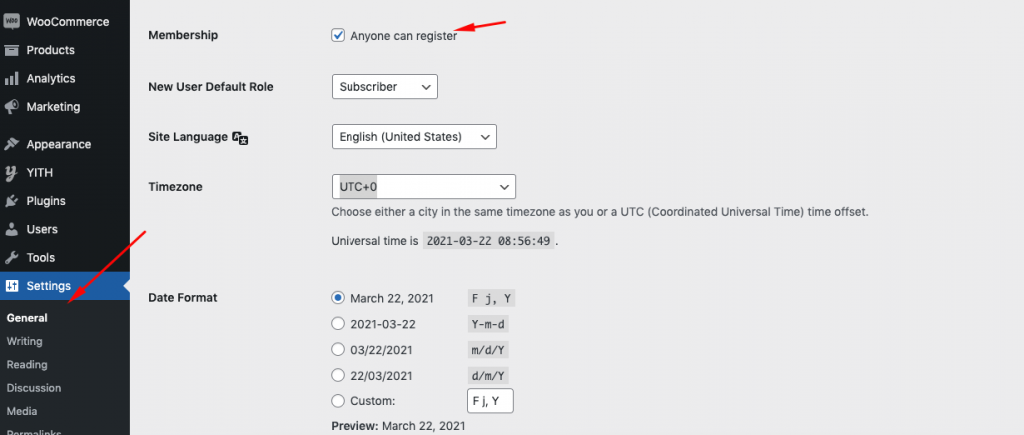Click the Users person icon

click(12, 229)
